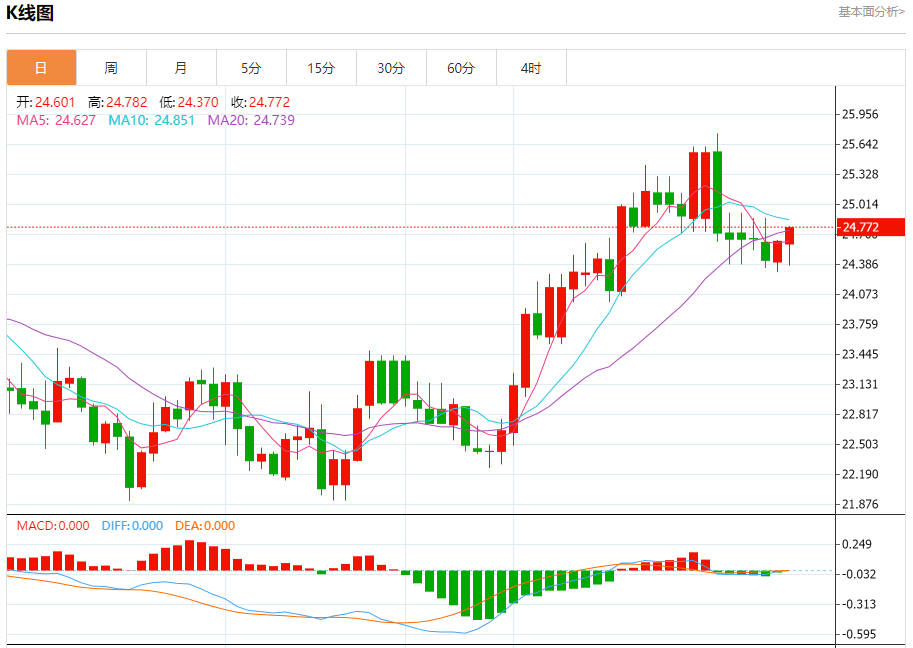Click the 22.817 price axis label
Image resolution: width=913 pixels, height=648 pixels.
click(860, 414)
